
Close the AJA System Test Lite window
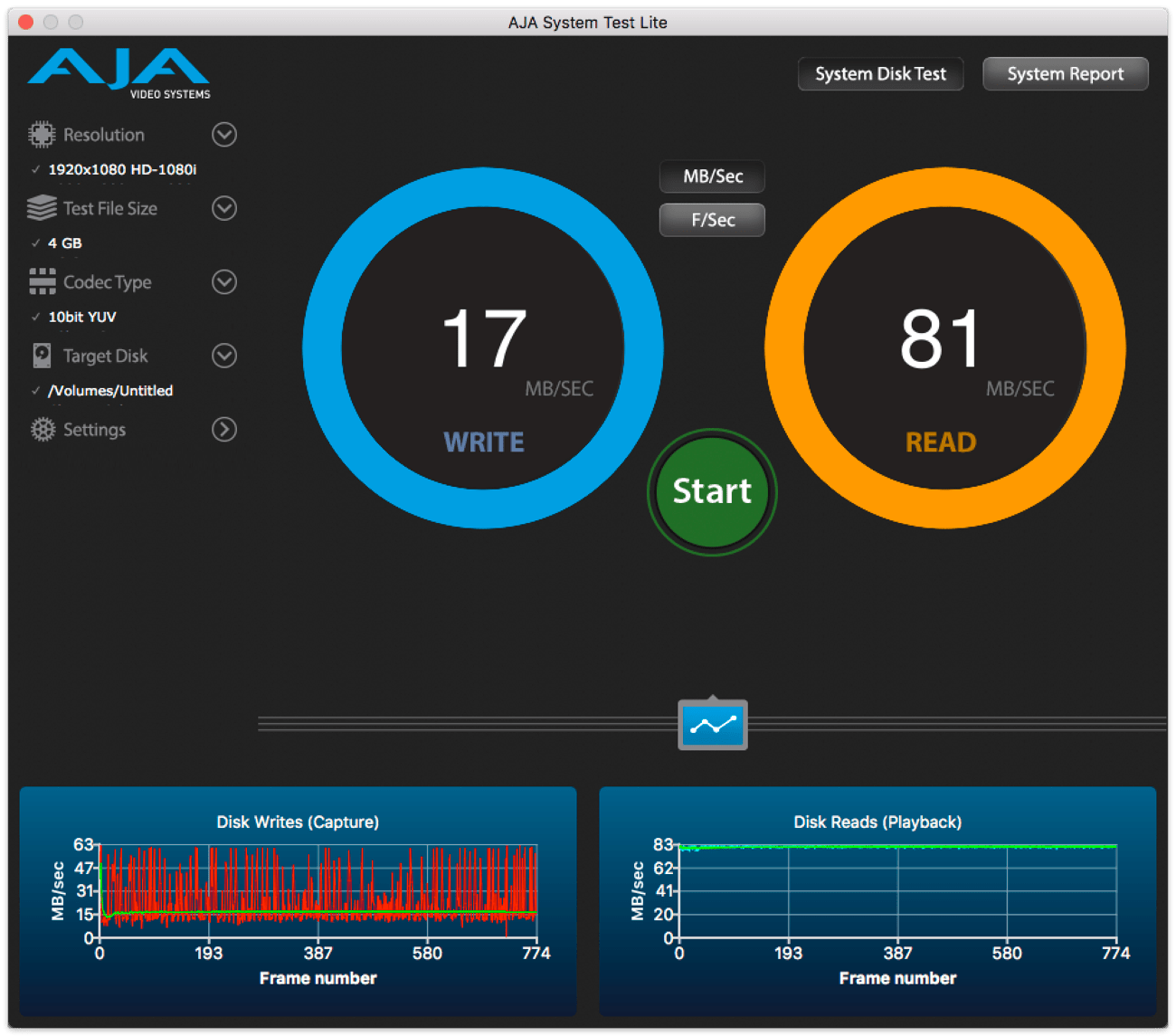coord(26,22)
